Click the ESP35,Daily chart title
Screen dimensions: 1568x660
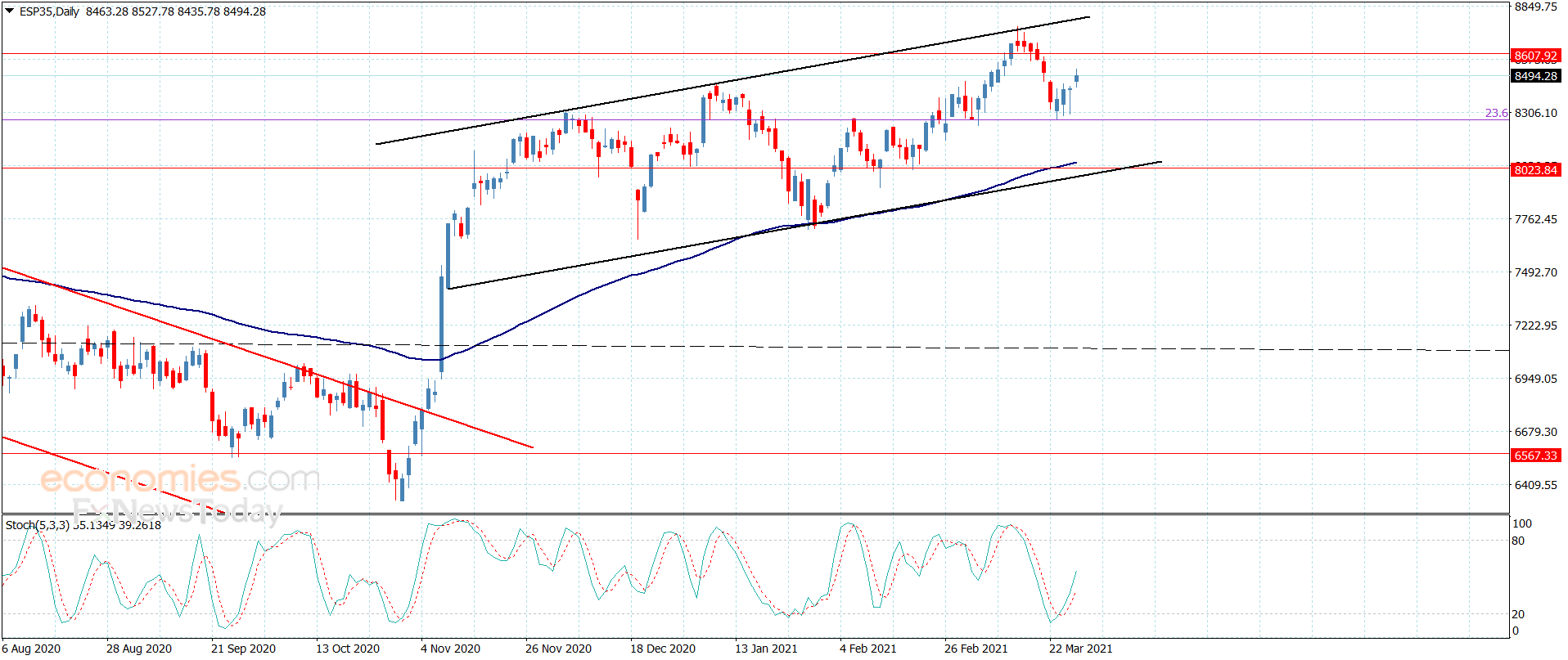pyautogui.click(x=49, y=11)
